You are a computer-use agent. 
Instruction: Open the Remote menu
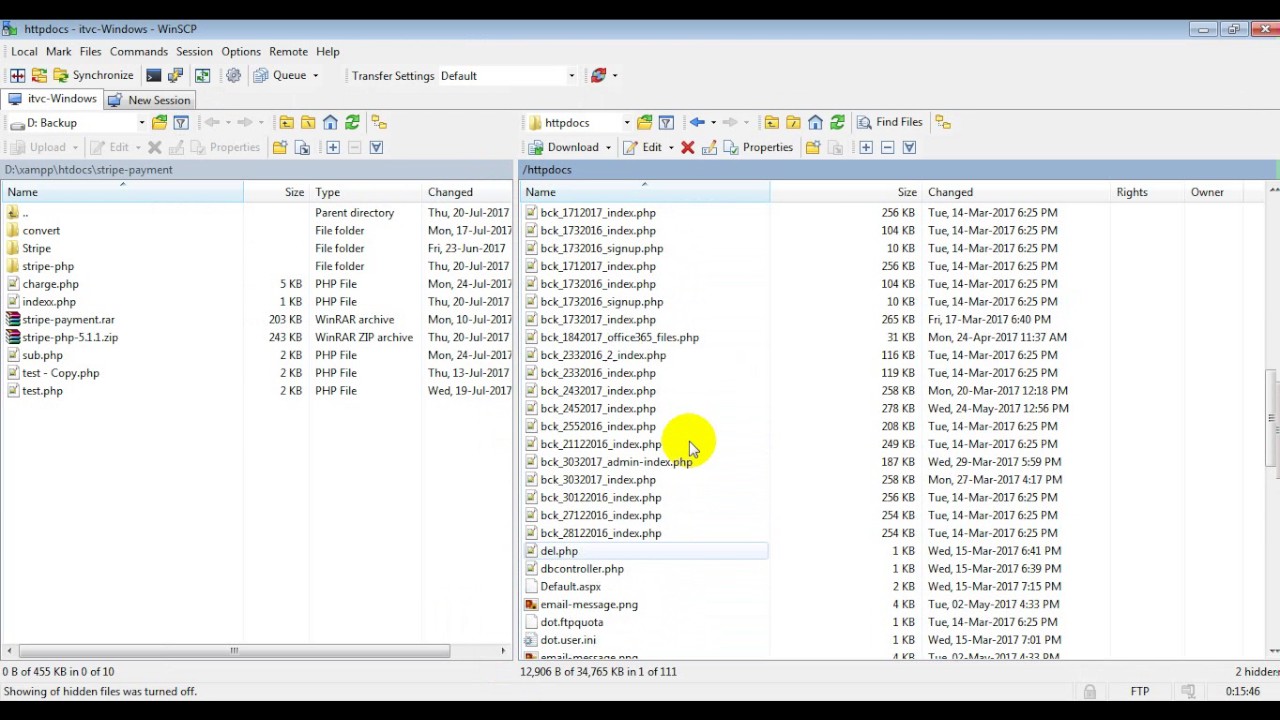288,51
